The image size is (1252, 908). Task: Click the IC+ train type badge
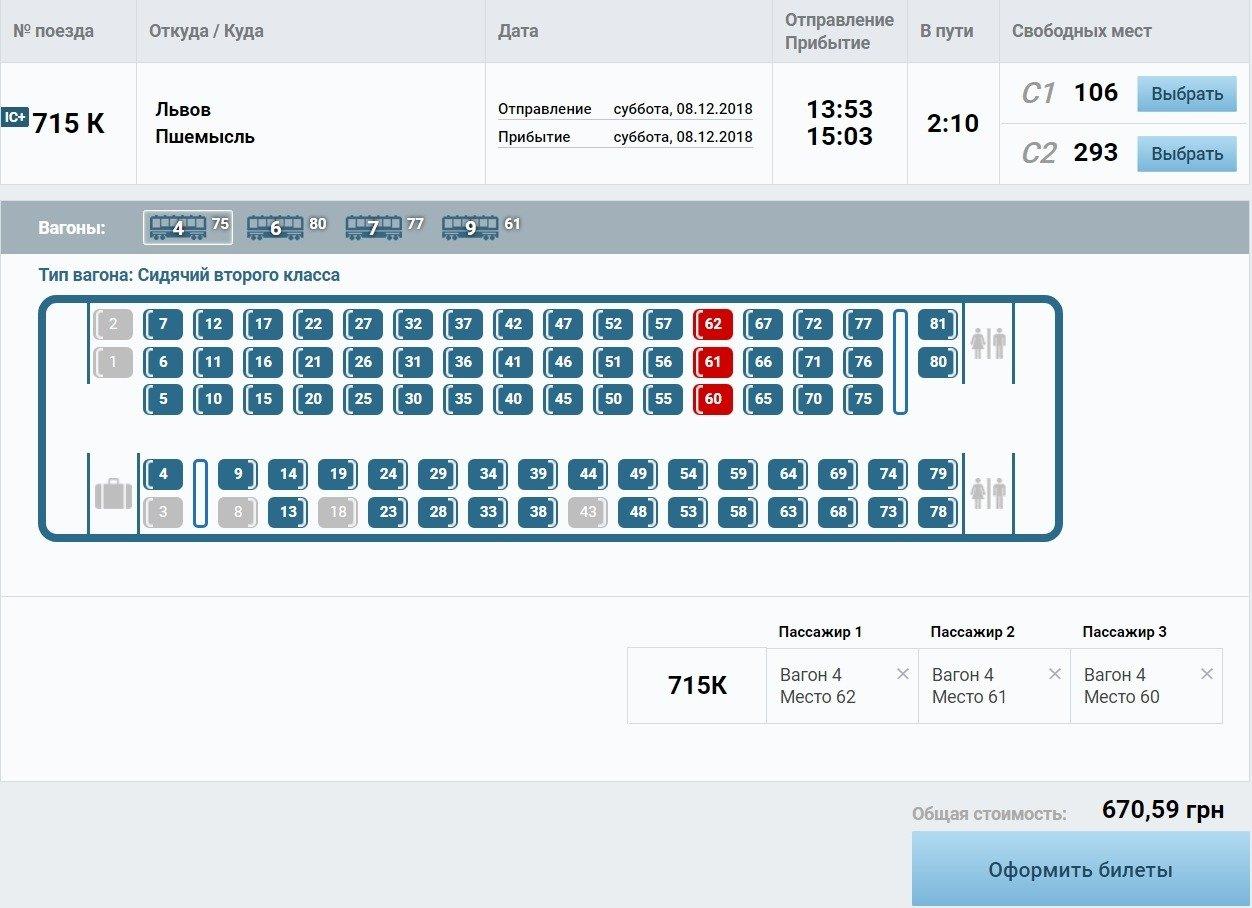[x=15, y=118]
